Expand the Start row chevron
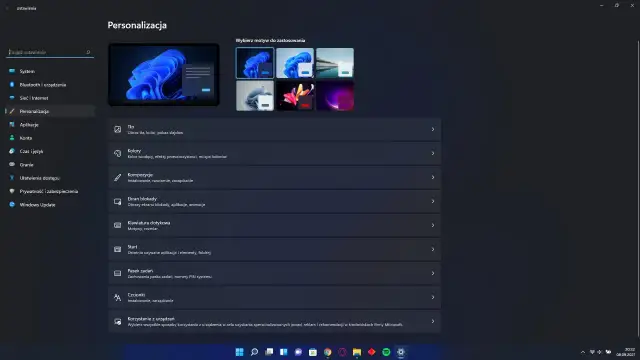 click(x=433, y=249)
